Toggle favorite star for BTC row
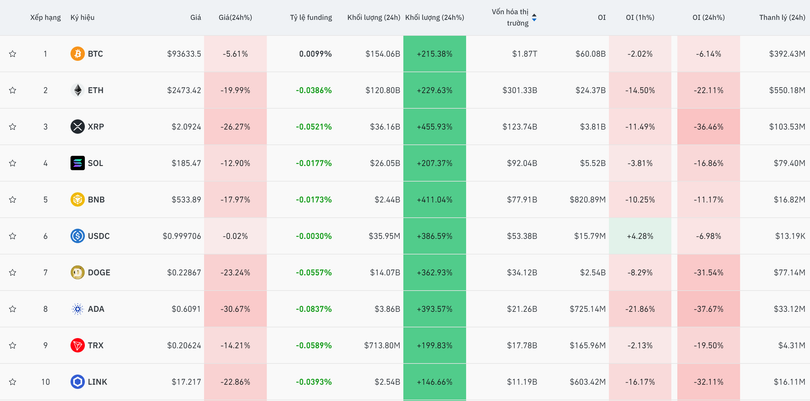Image resolution: width=810 pixels, height=401 pixels. coord(13,54)
